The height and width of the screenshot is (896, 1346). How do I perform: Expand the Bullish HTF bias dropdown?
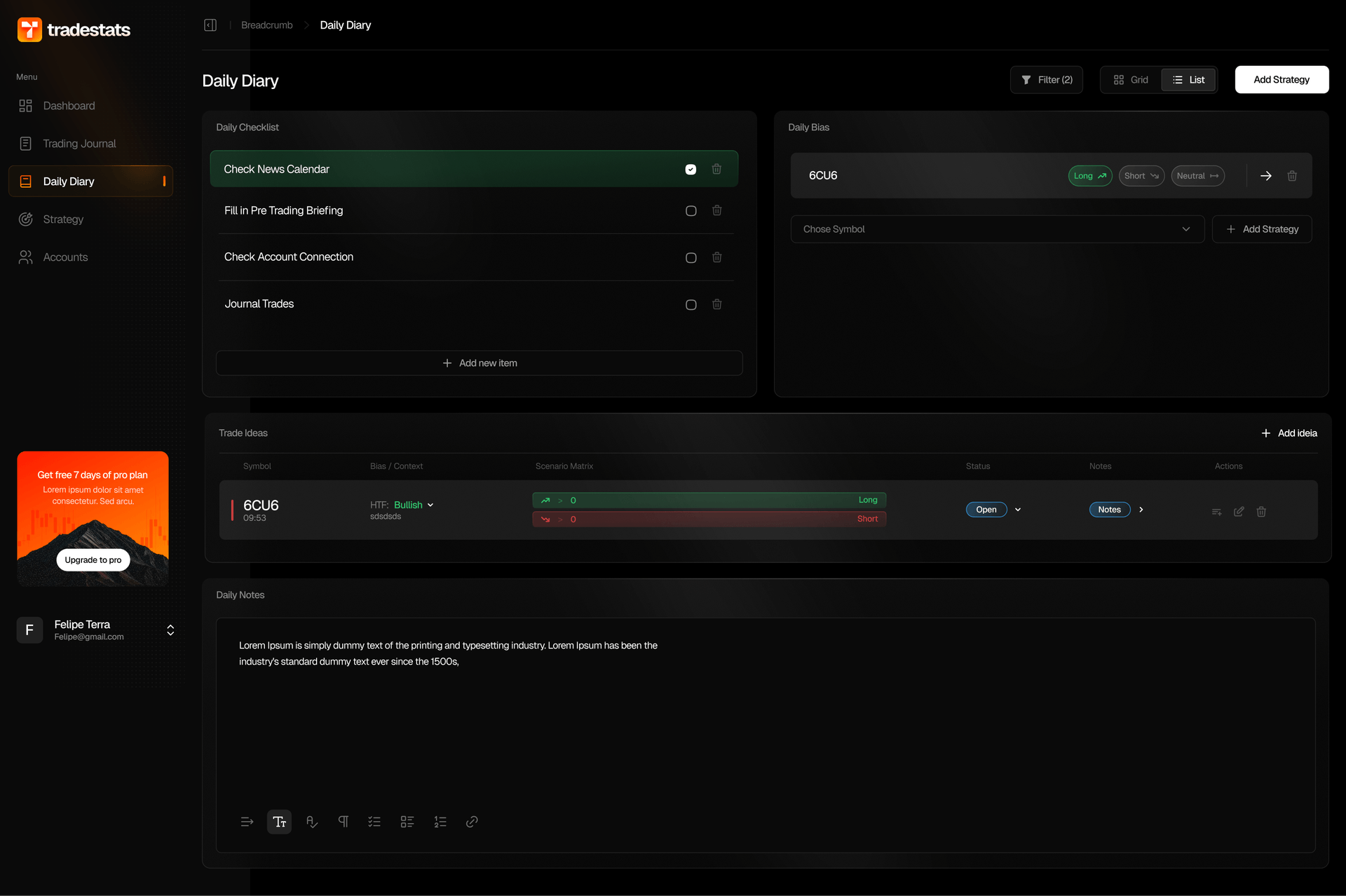point(430,505)
